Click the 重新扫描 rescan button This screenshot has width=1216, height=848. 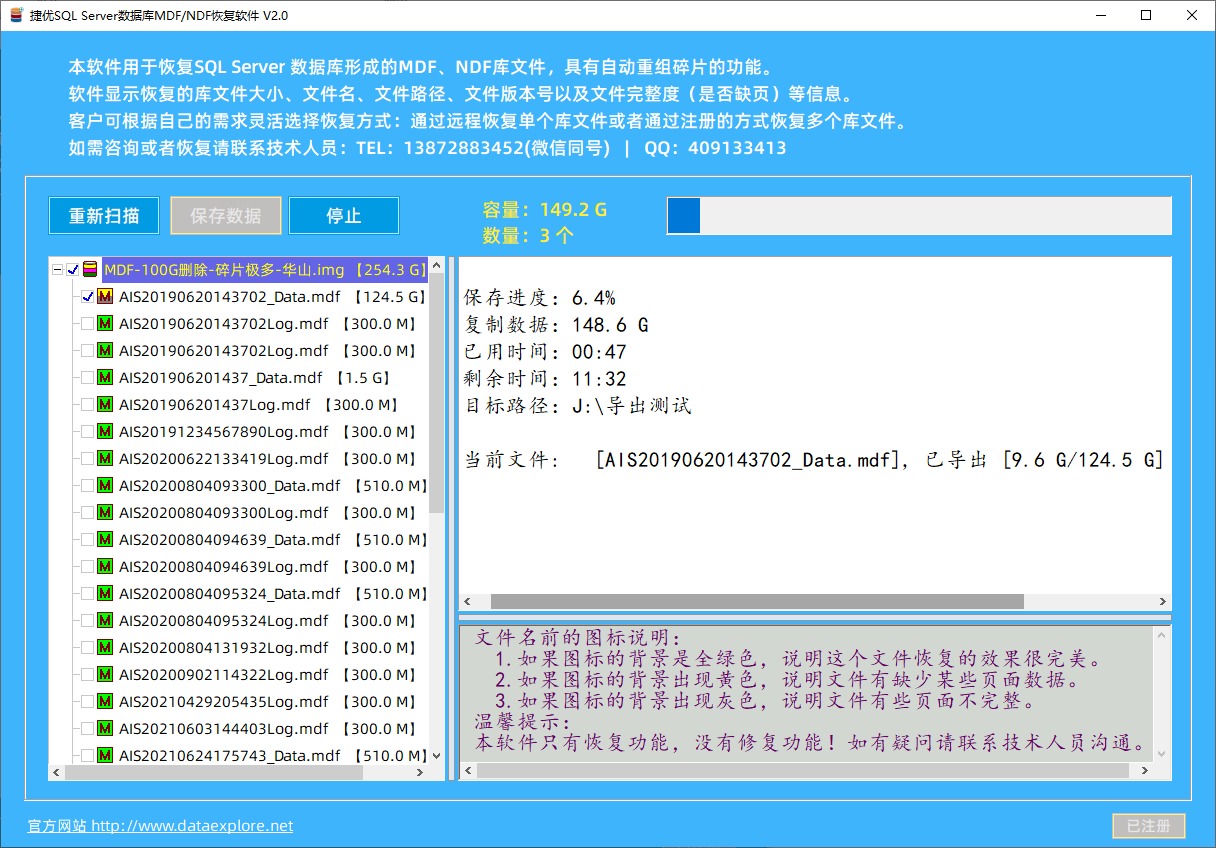pos(104,216)
